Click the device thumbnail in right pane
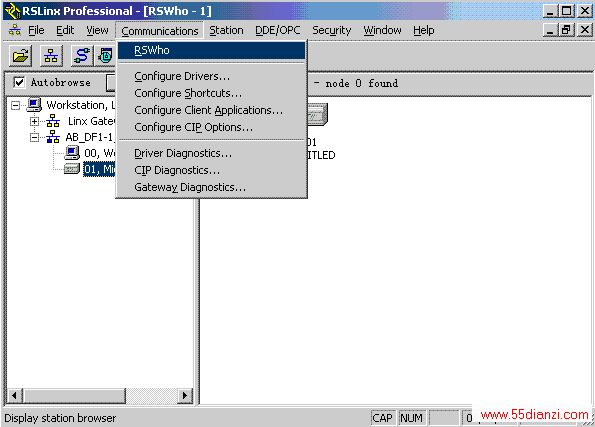 [x=317, y=115]
